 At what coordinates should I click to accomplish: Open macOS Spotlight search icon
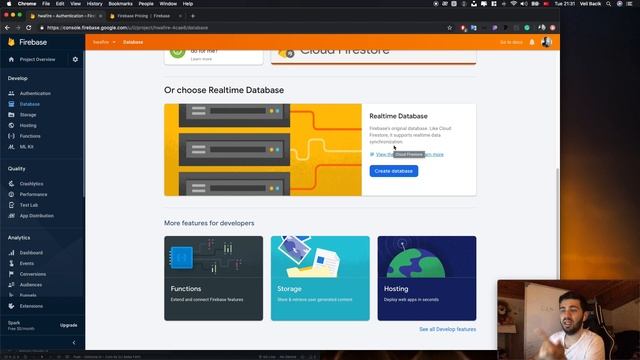tap(609, 4)
